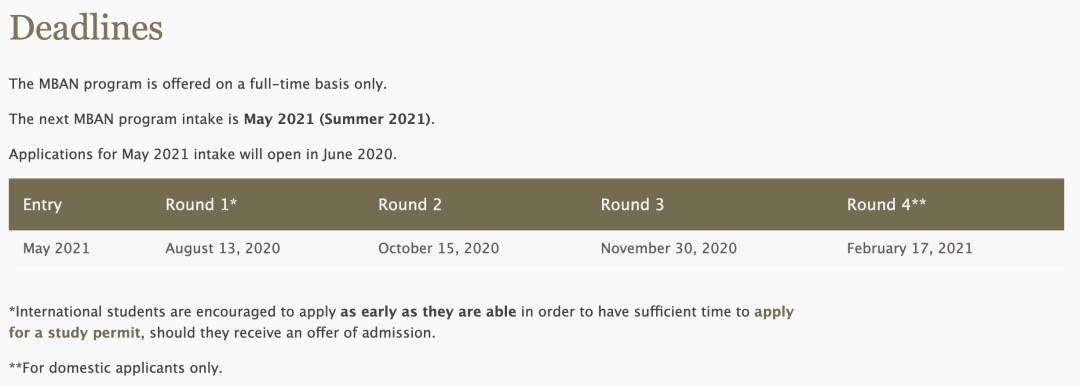This screenshot has height=386, width=1080.
Task: Click the Entry column header
Action: (42, 205)
